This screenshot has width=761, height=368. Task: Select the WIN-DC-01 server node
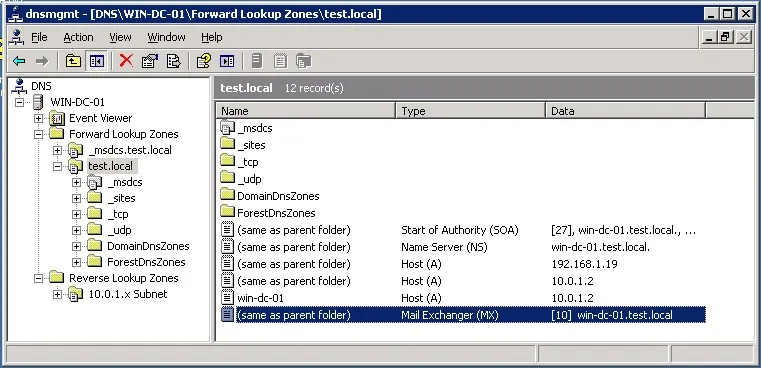tap(77, 102)
